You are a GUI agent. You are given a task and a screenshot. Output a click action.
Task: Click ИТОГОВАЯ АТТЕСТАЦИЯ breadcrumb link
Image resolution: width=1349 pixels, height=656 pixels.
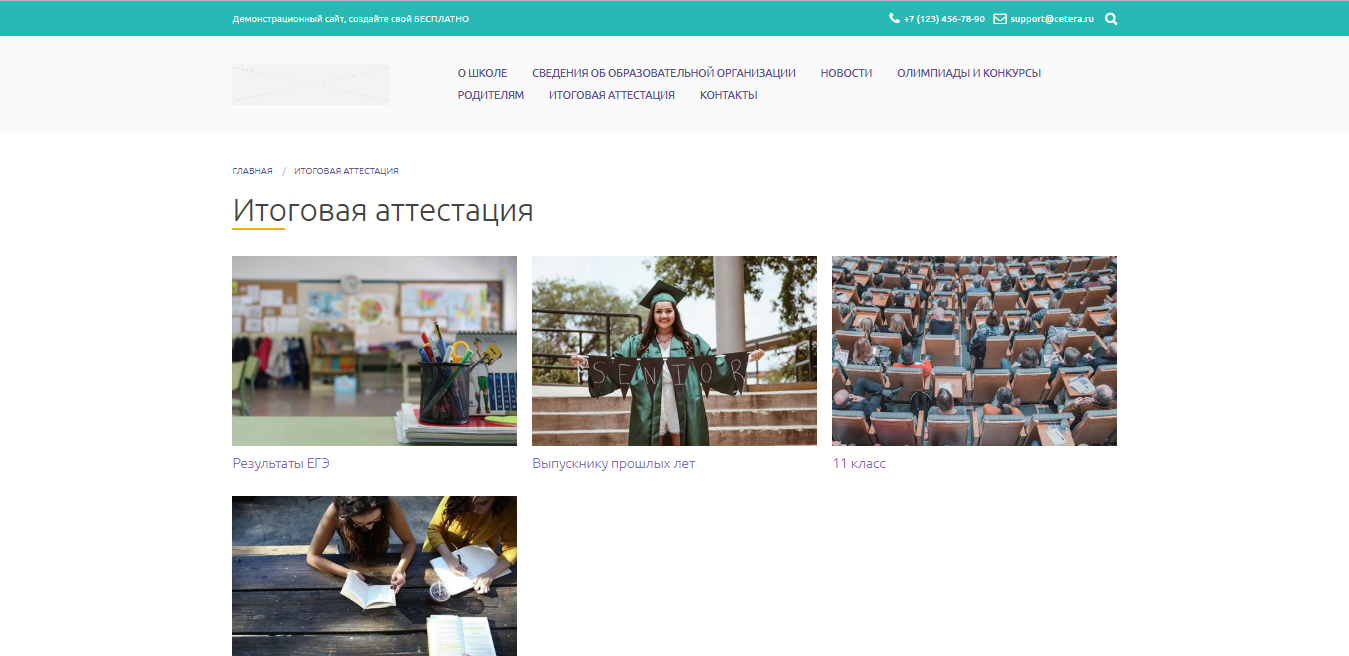point(345,170)
